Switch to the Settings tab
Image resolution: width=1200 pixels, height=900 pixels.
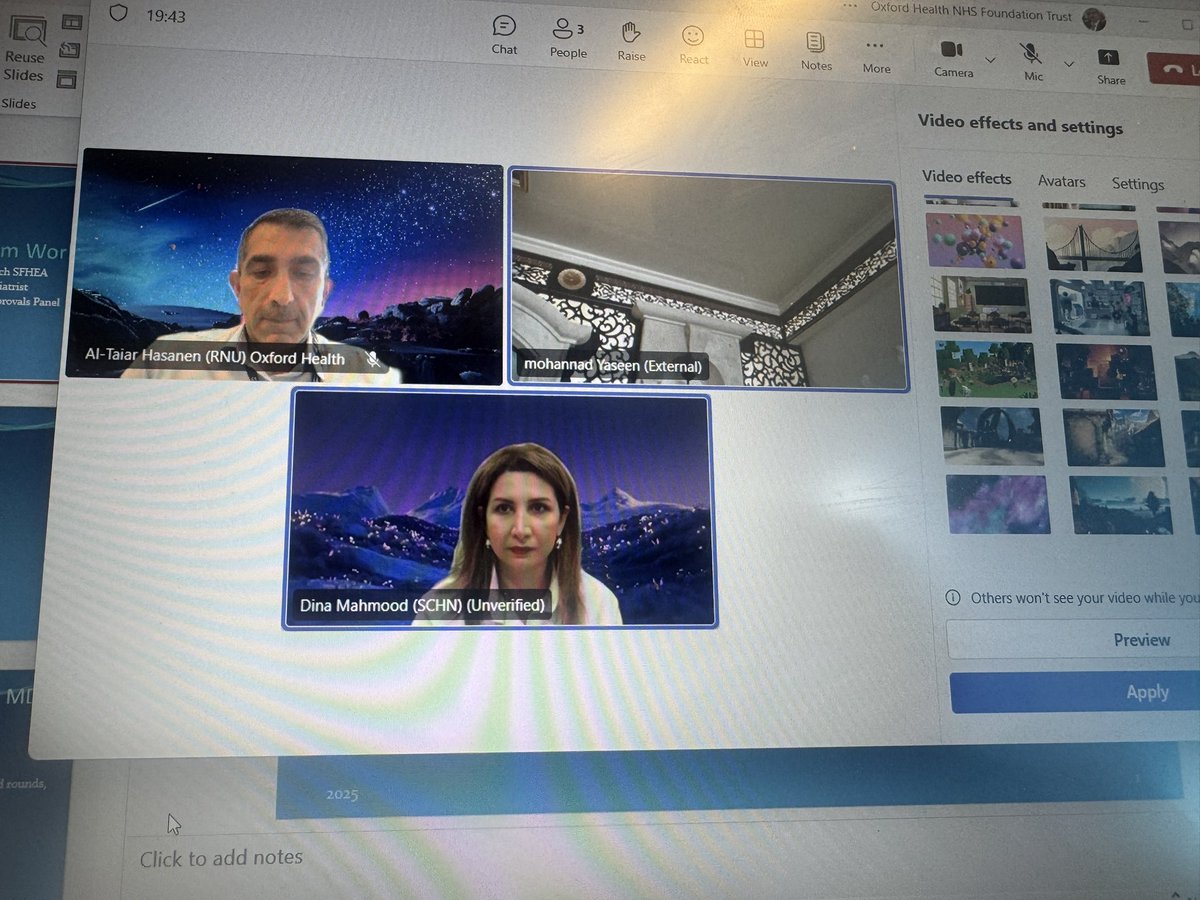pos(1138,184)
